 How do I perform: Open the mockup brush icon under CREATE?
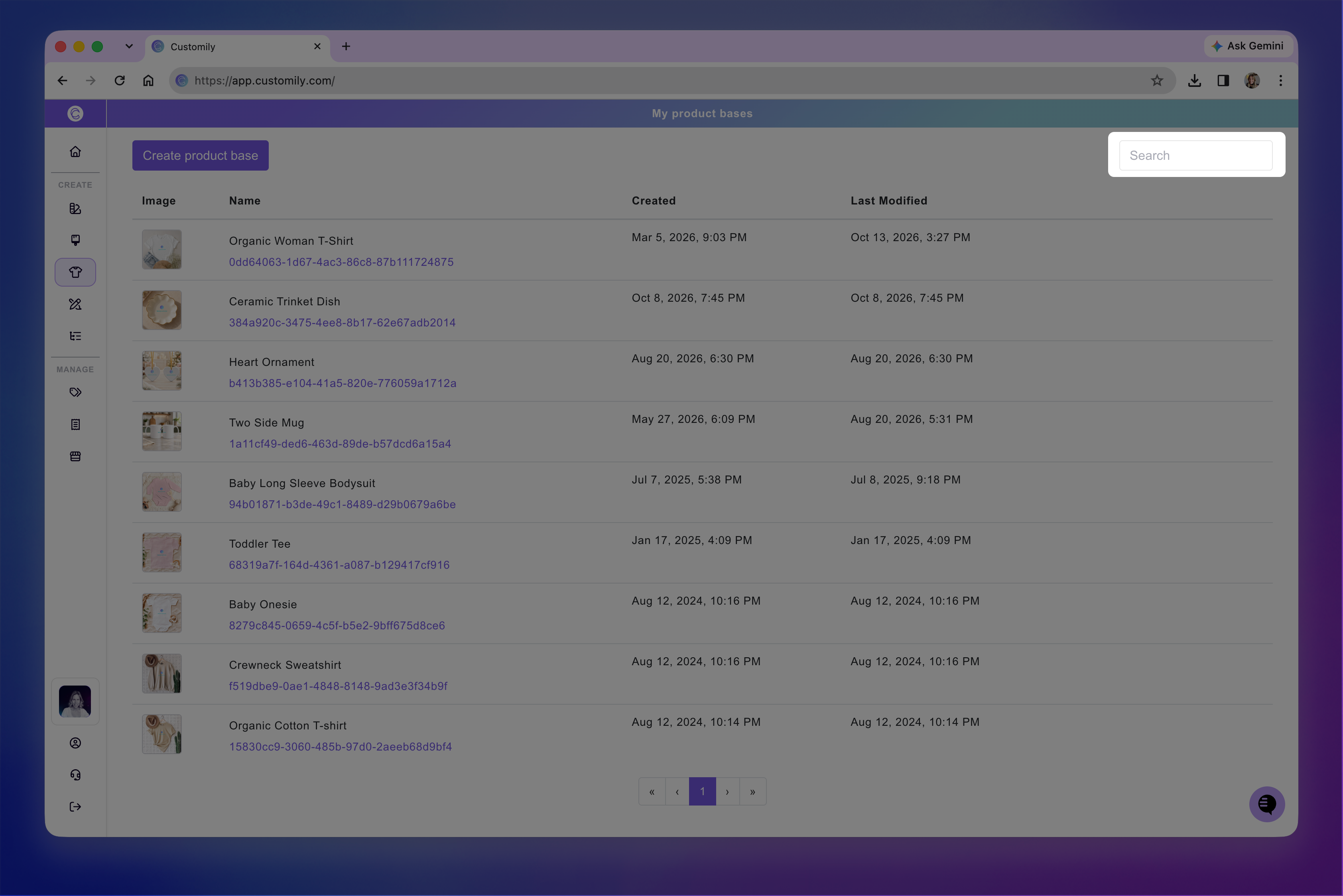75,240
